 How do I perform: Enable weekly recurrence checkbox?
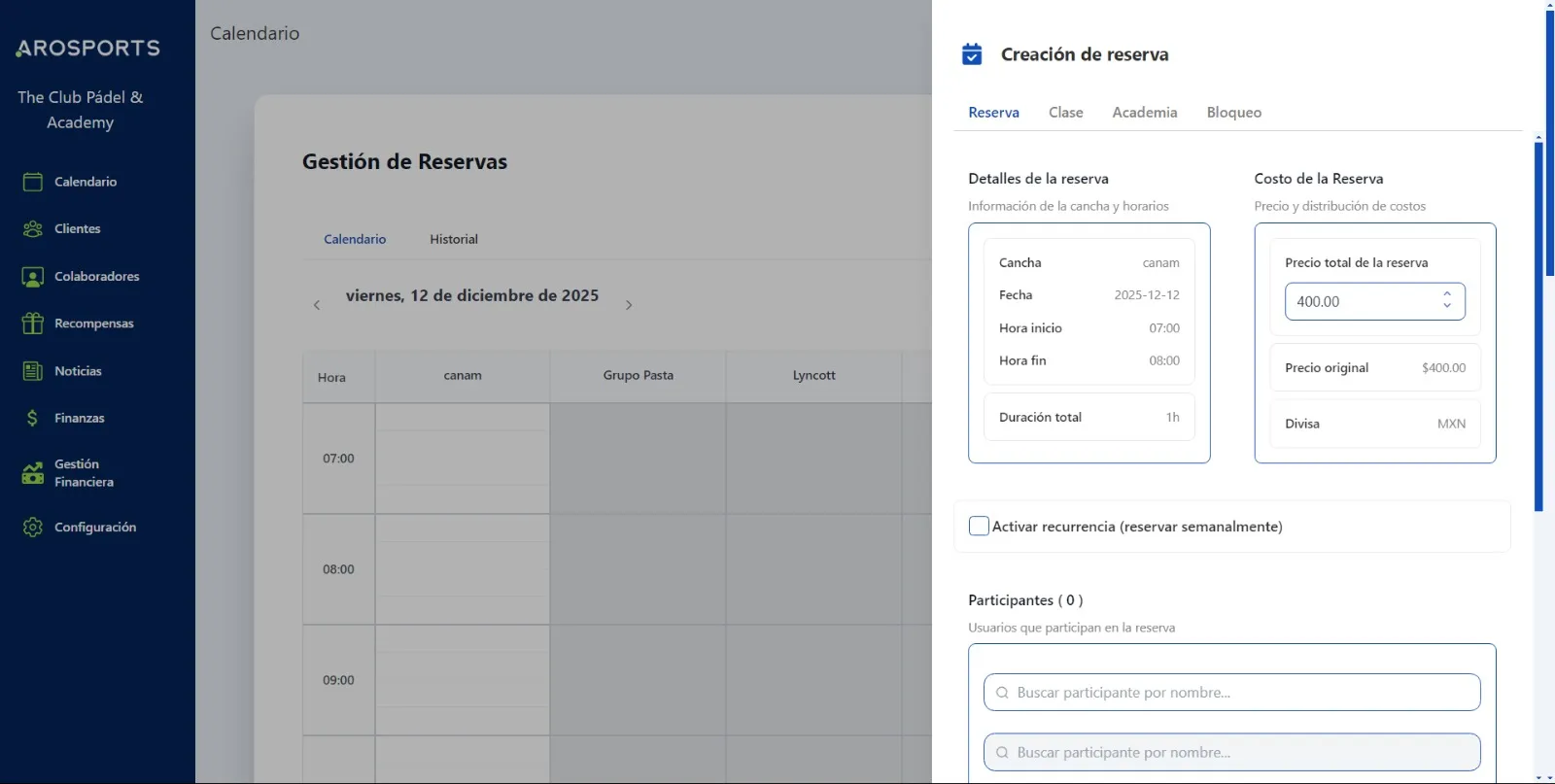point(979,527)
